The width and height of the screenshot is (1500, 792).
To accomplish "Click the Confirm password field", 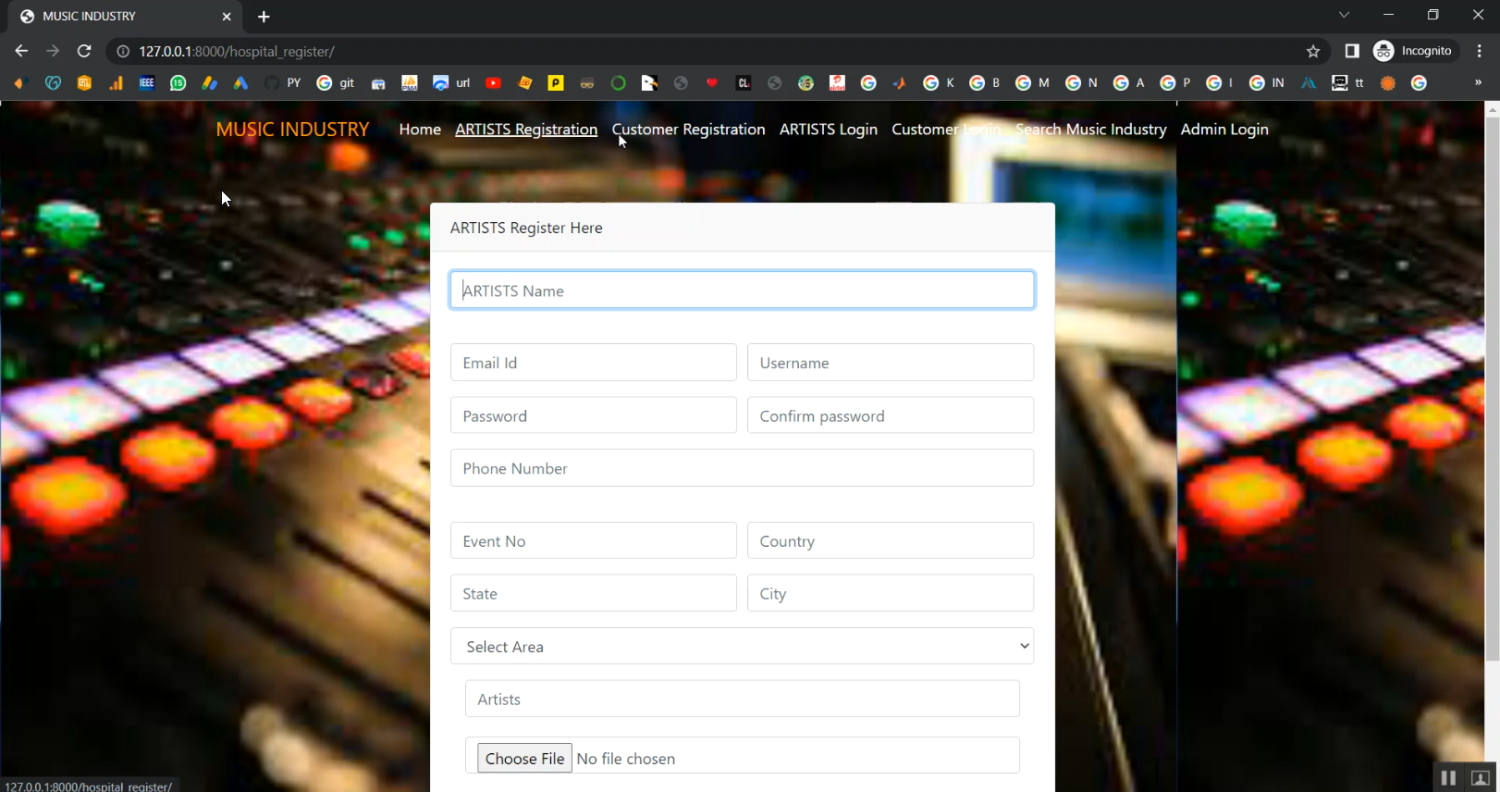I will click(890, 415).
